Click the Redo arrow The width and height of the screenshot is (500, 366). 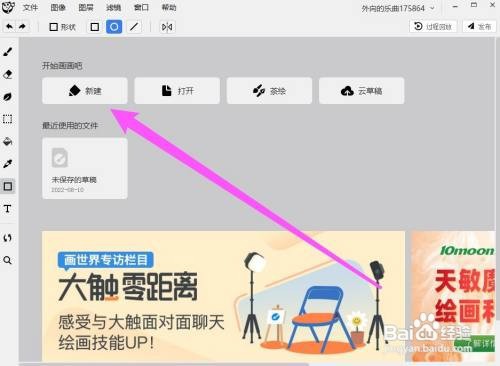tap(22, 27)
